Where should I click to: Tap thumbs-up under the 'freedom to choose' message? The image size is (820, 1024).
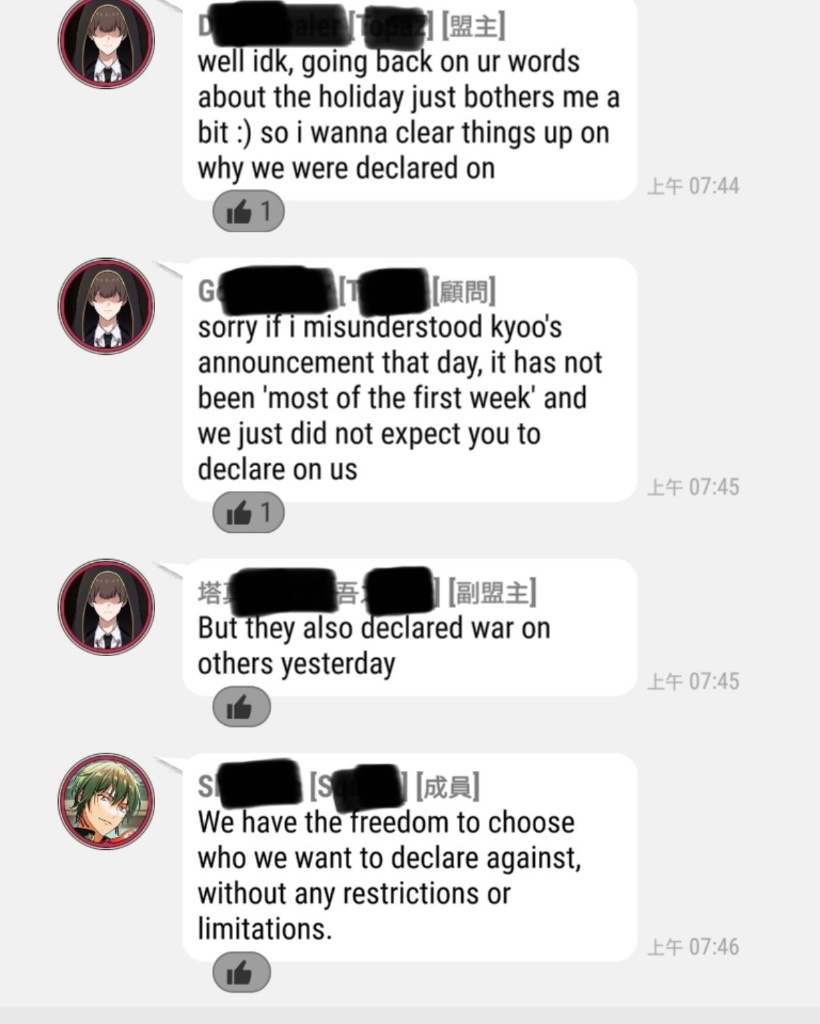pyautogui.click(x=242, y=972)
